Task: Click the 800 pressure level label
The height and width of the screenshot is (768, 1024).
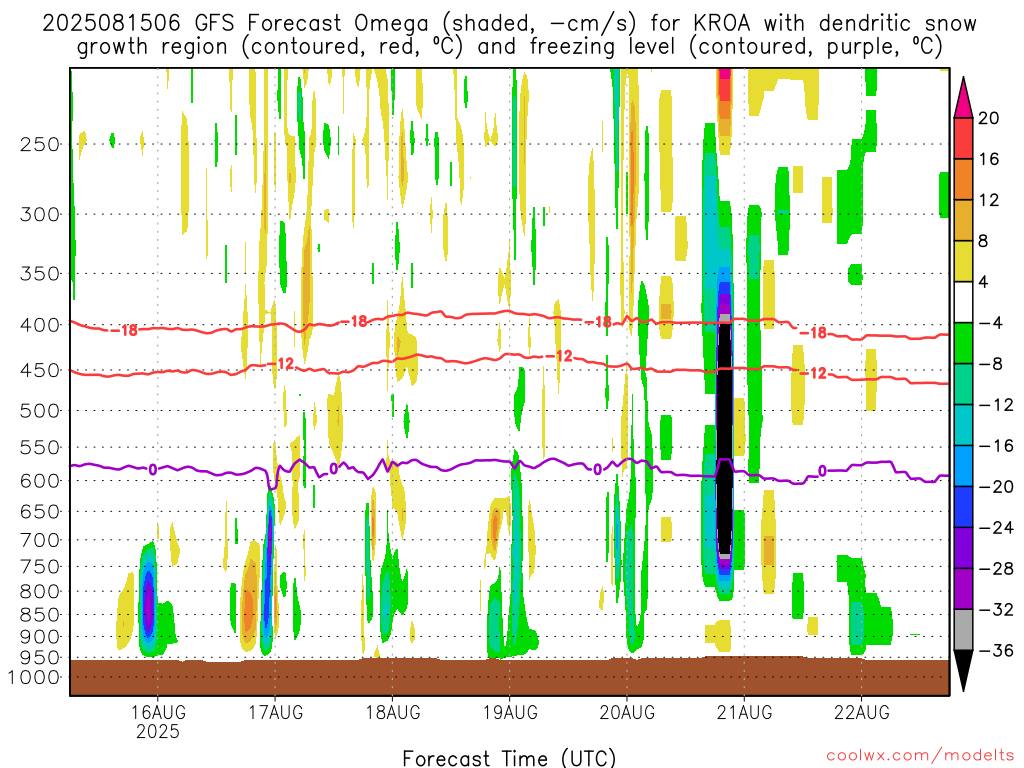Action: point(40,592)
